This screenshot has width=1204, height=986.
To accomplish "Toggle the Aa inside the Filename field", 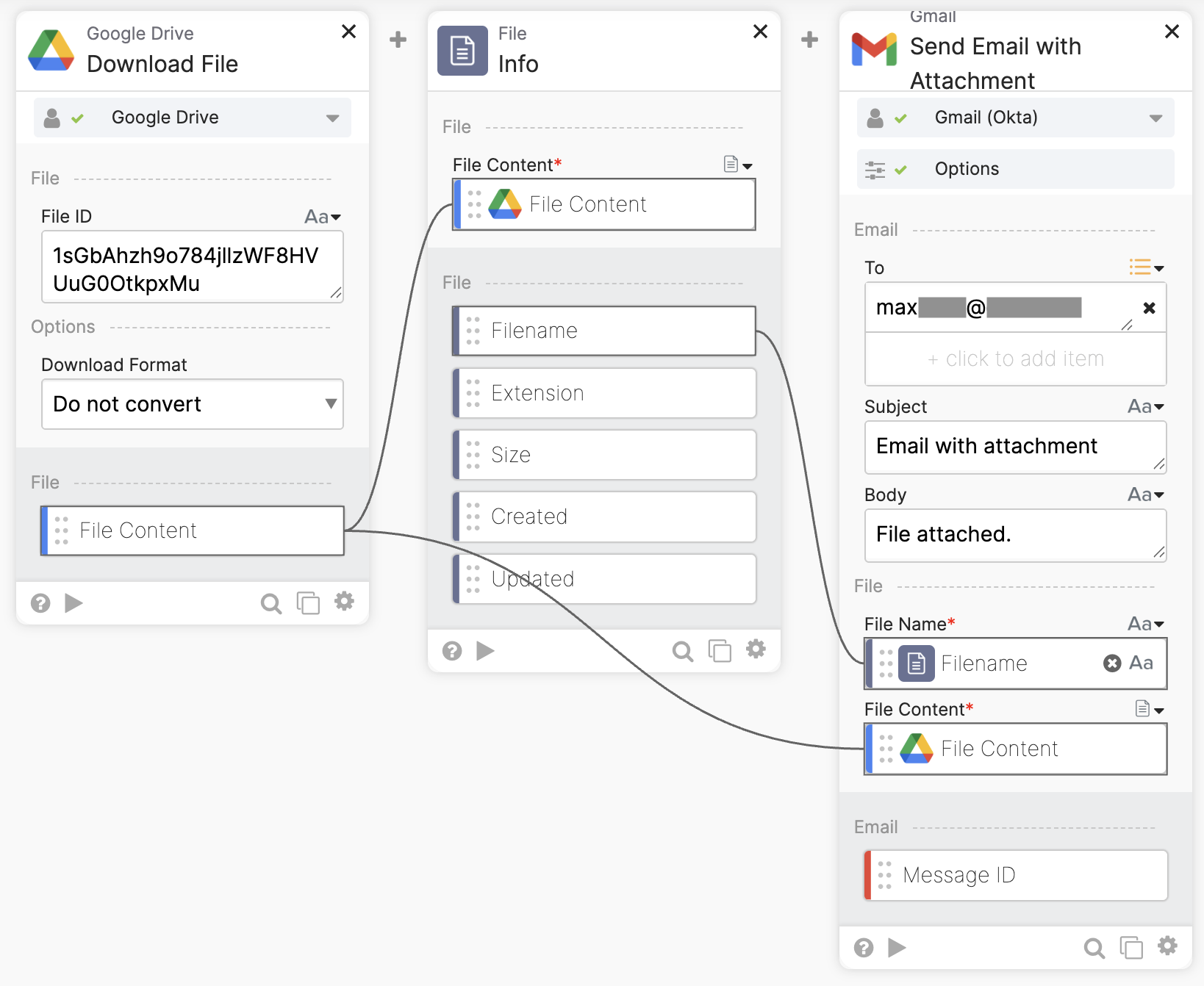I will 1141,663.
